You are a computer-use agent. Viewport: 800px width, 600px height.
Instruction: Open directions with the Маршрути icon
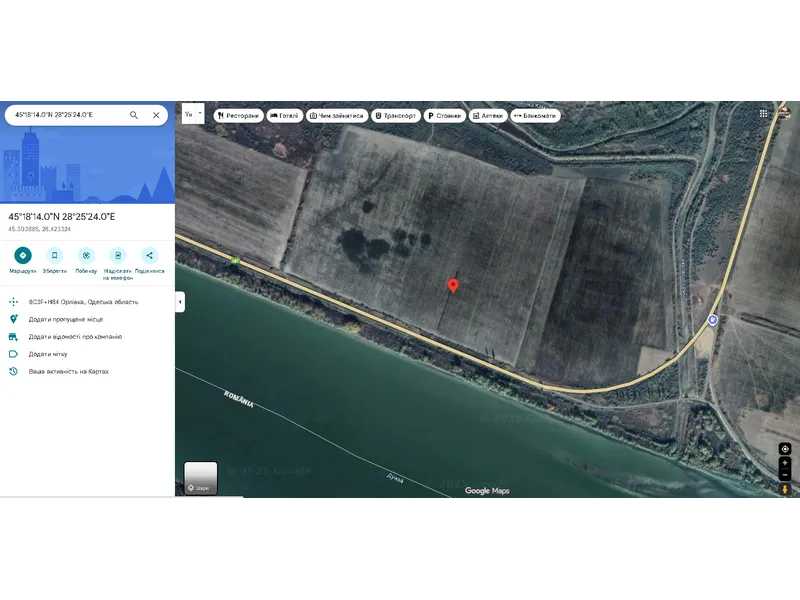(x=22, y=256)
